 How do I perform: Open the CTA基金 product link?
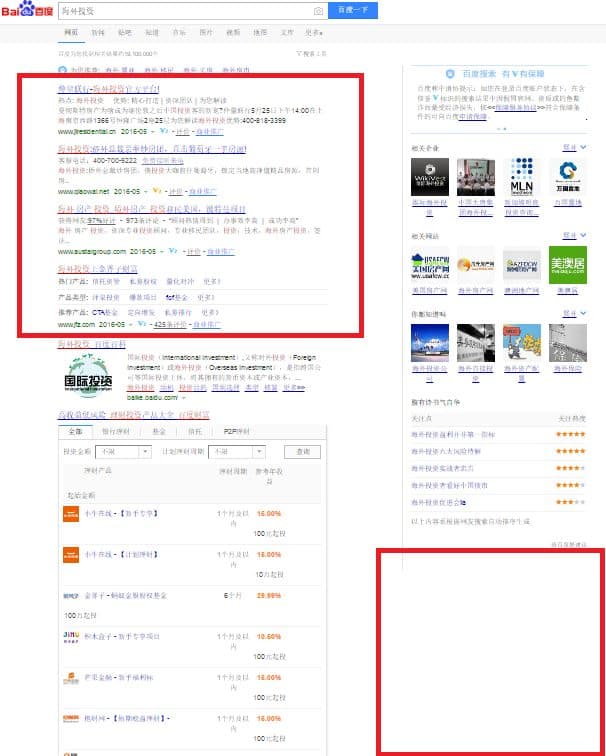(x=105, y=312)
